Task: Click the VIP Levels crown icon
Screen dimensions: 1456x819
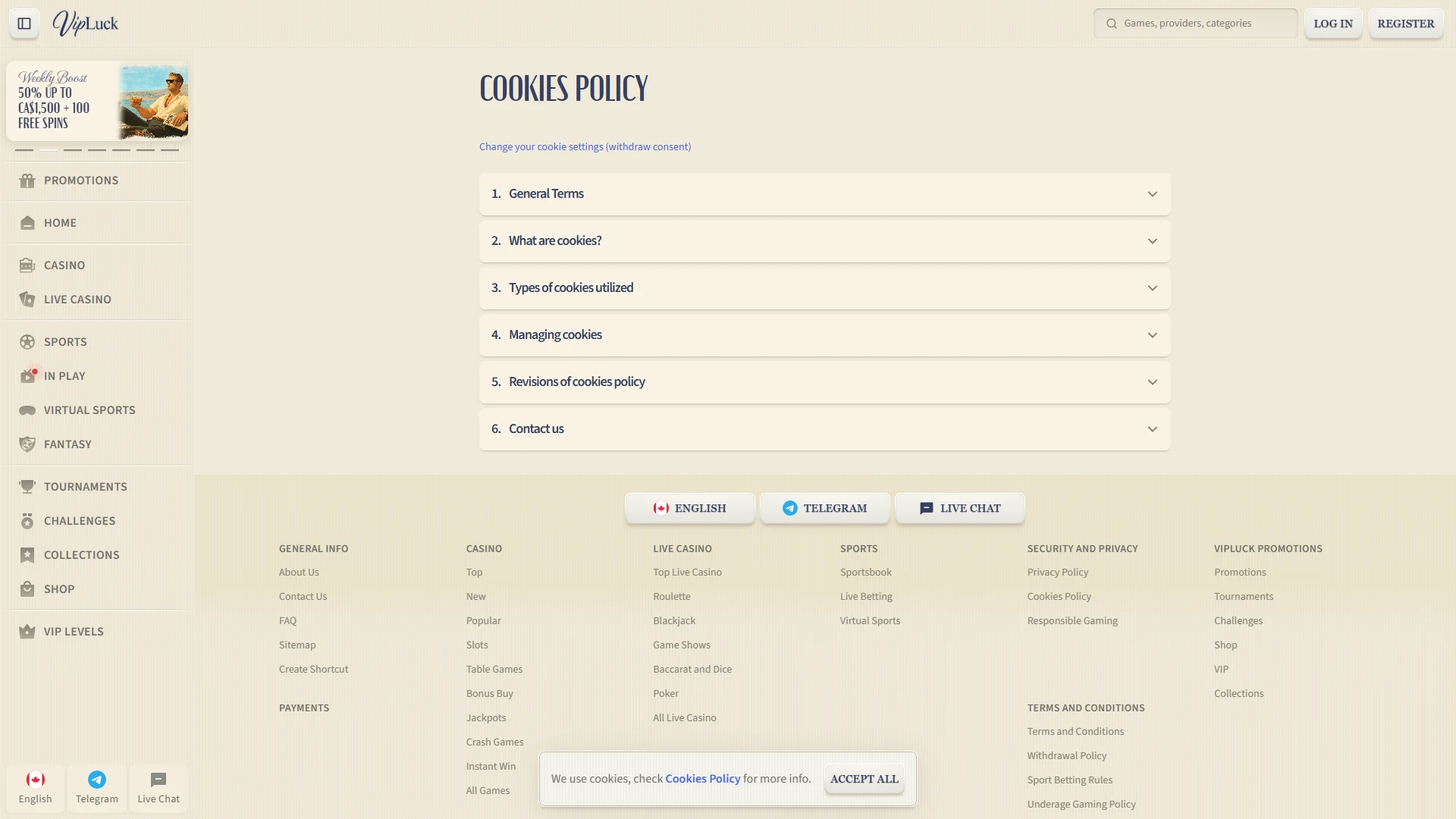Action: tap(27, 632)
